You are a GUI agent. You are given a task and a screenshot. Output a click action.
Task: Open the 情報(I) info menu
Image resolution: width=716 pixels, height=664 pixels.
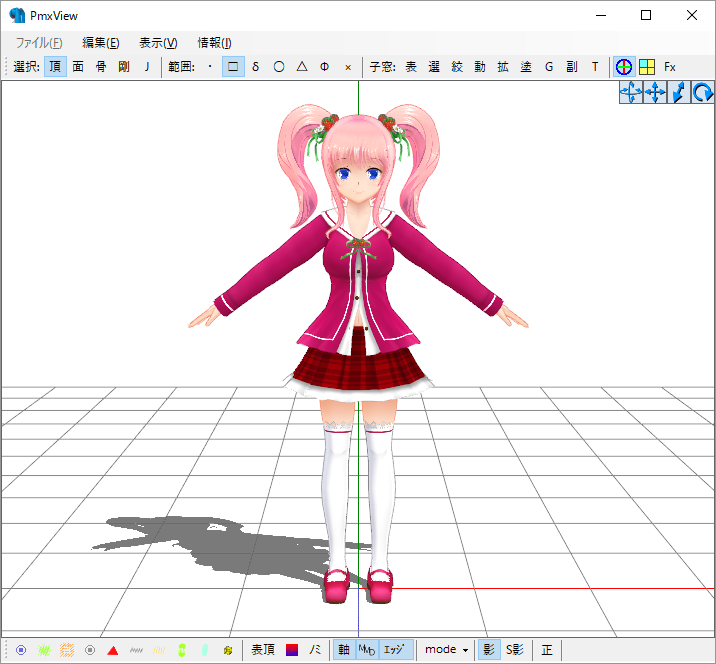[214, 42]
